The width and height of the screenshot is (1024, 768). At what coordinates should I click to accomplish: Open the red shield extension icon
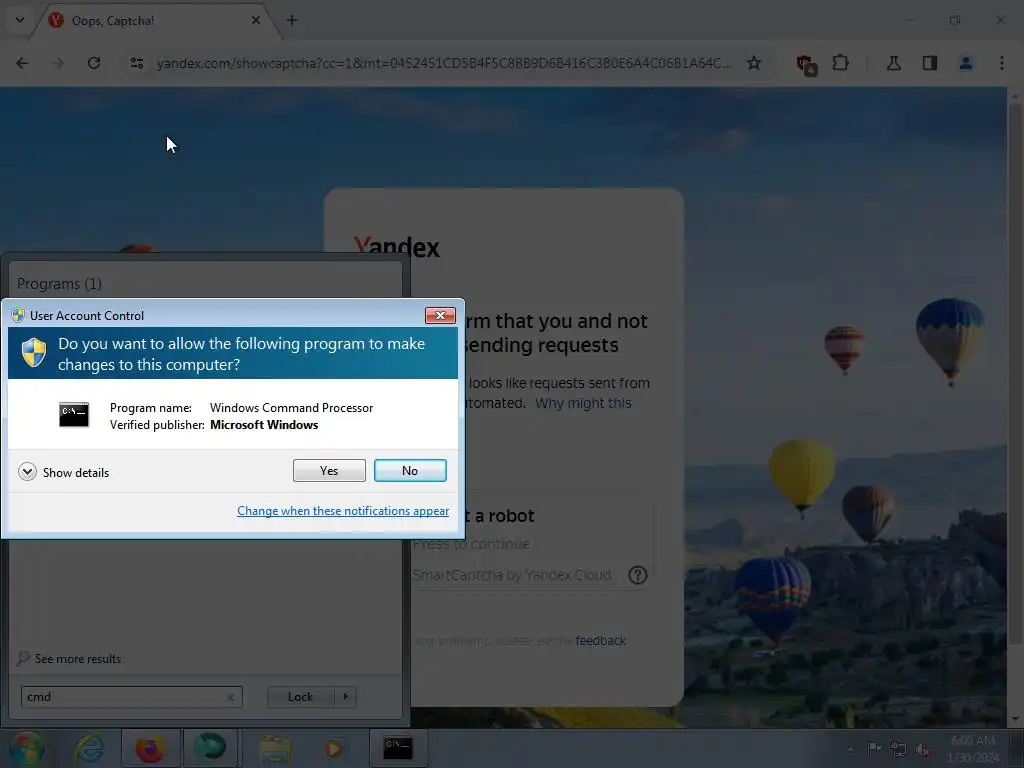[x=806, y=64]
